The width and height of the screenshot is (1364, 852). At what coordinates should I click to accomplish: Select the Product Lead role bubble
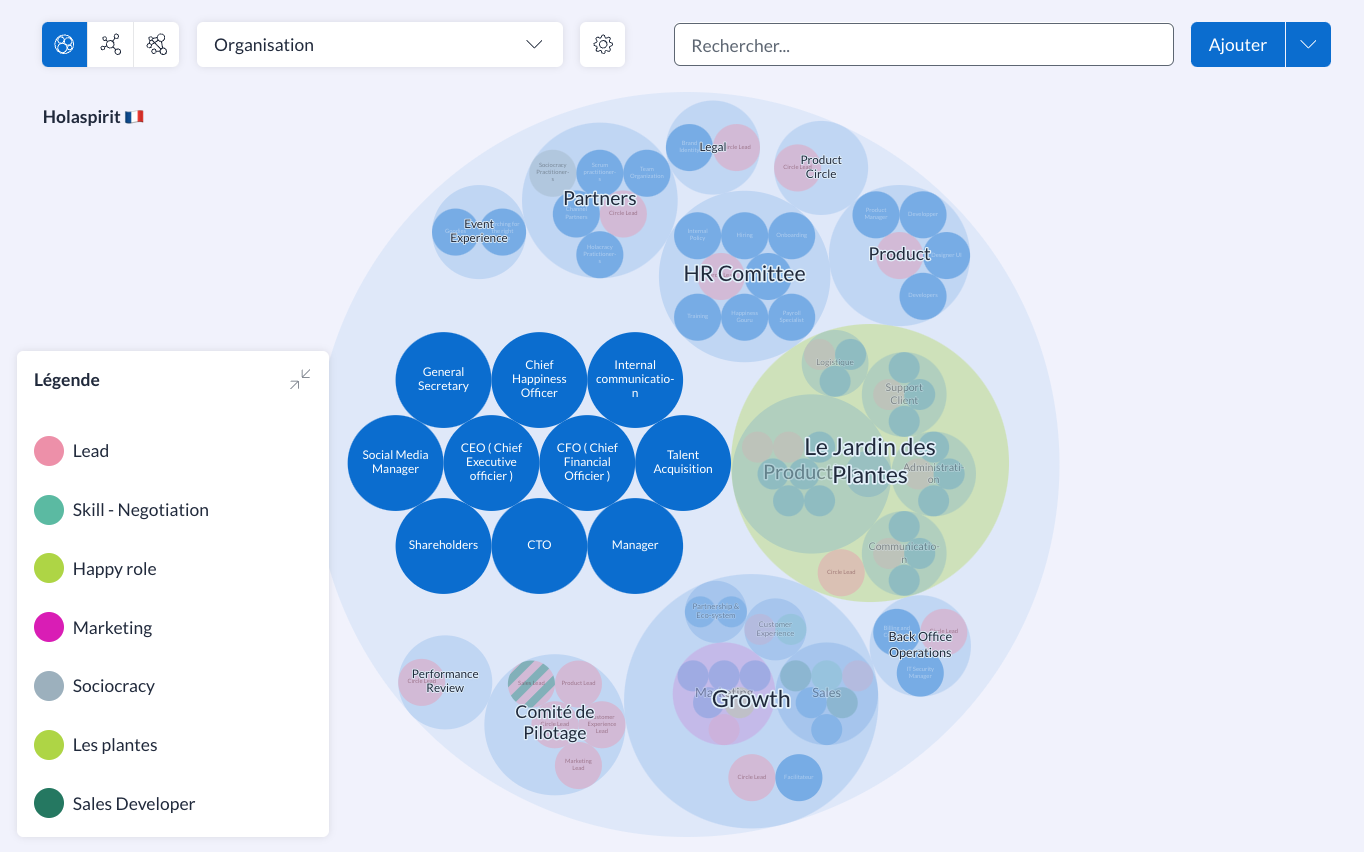pos(578,684)
